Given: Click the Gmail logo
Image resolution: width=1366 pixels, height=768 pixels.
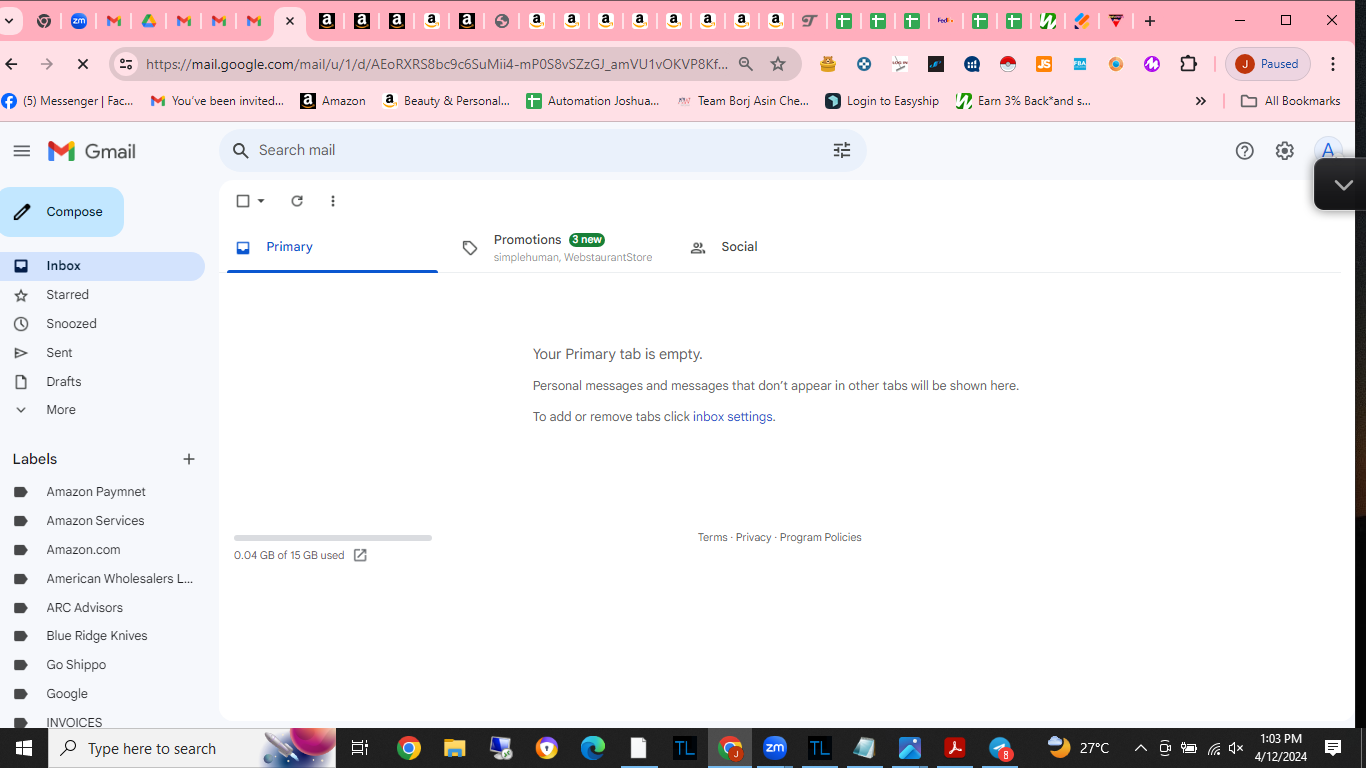Looking at the screenshot, I should 92,151.
